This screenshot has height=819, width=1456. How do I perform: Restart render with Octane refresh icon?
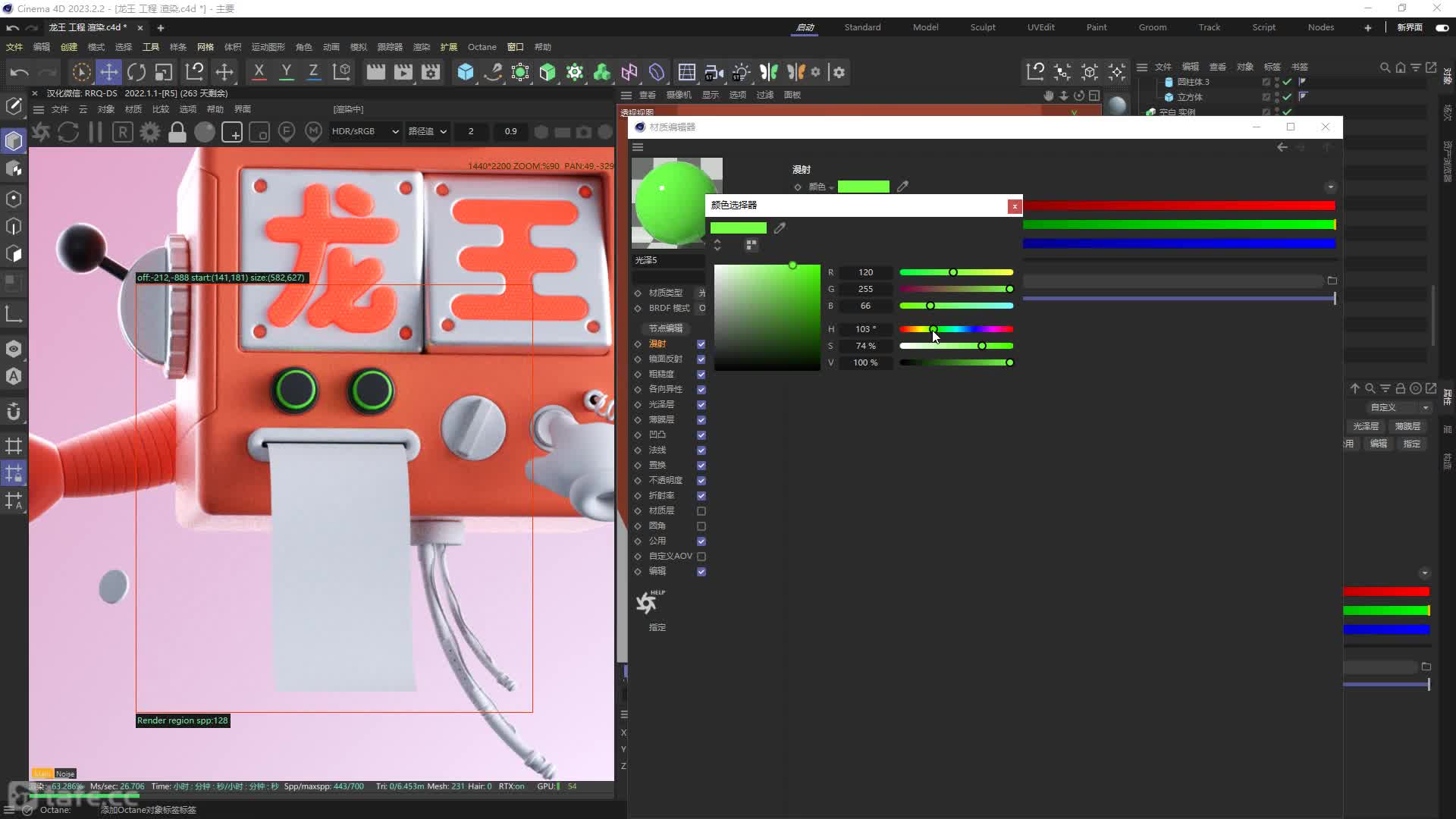tap(68, 132)
